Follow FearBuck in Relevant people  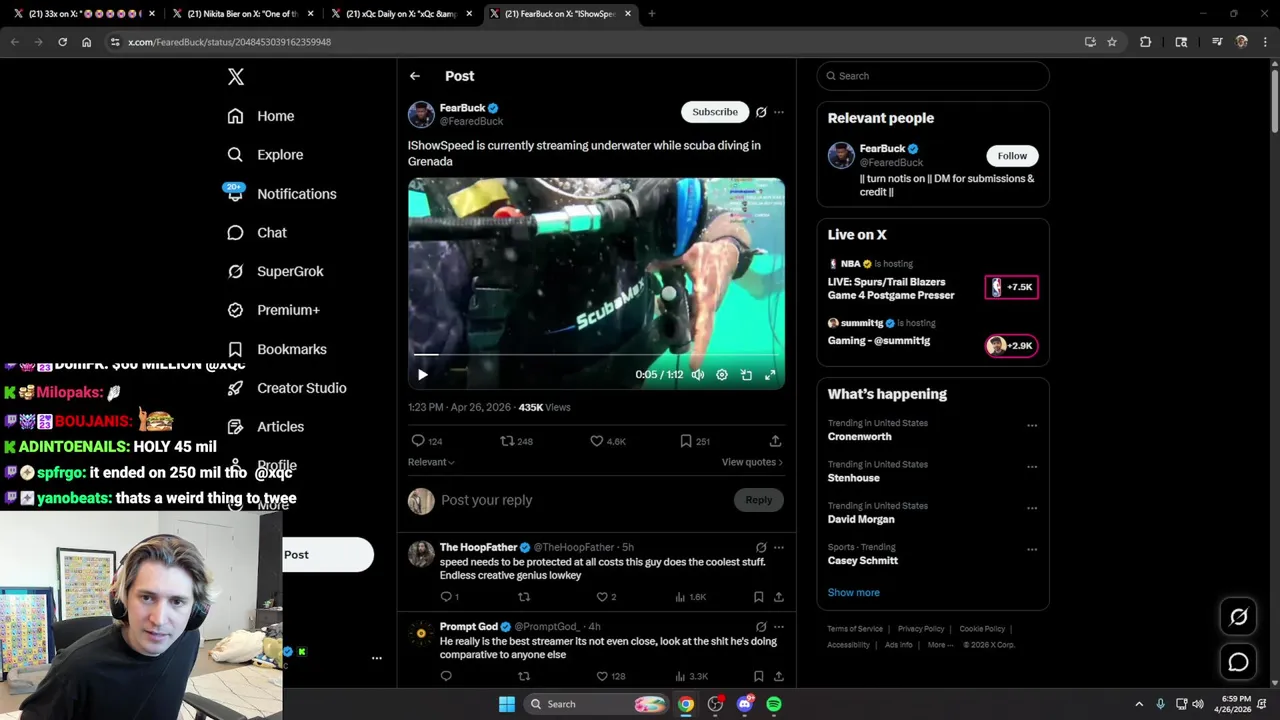[1012, 156]
